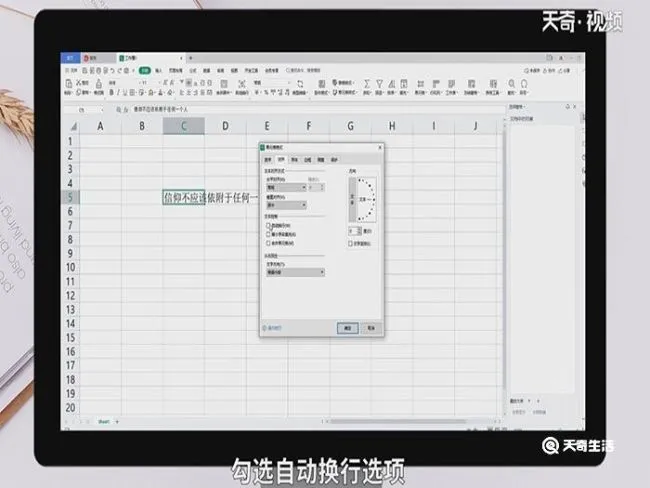Click the fill color icon
The height and width of the screenshot is (488, 650).
tap(151, 92)
